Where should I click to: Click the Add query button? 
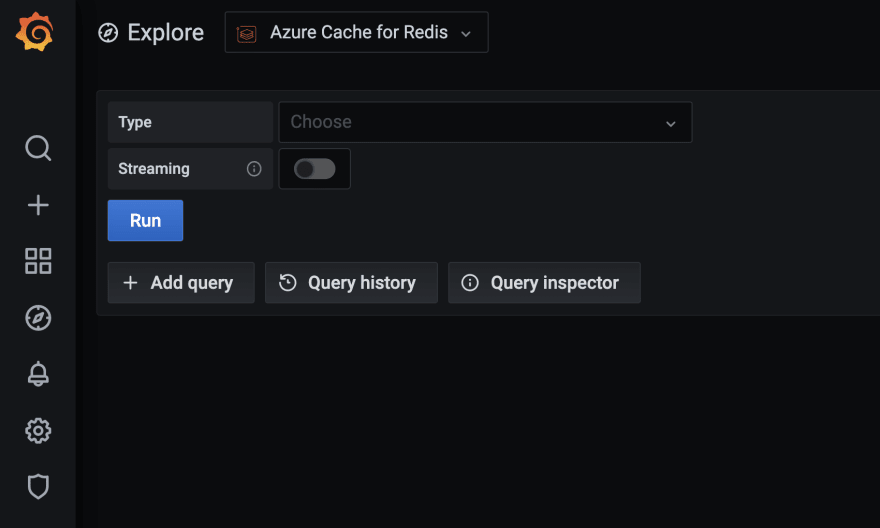[181, 283]
